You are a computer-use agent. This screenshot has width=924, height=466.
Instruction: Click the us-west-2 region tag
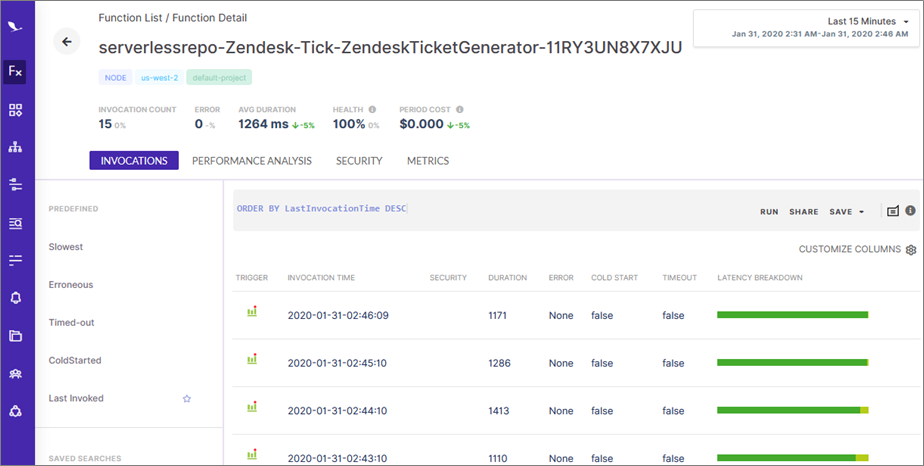[x=159, y=78]
